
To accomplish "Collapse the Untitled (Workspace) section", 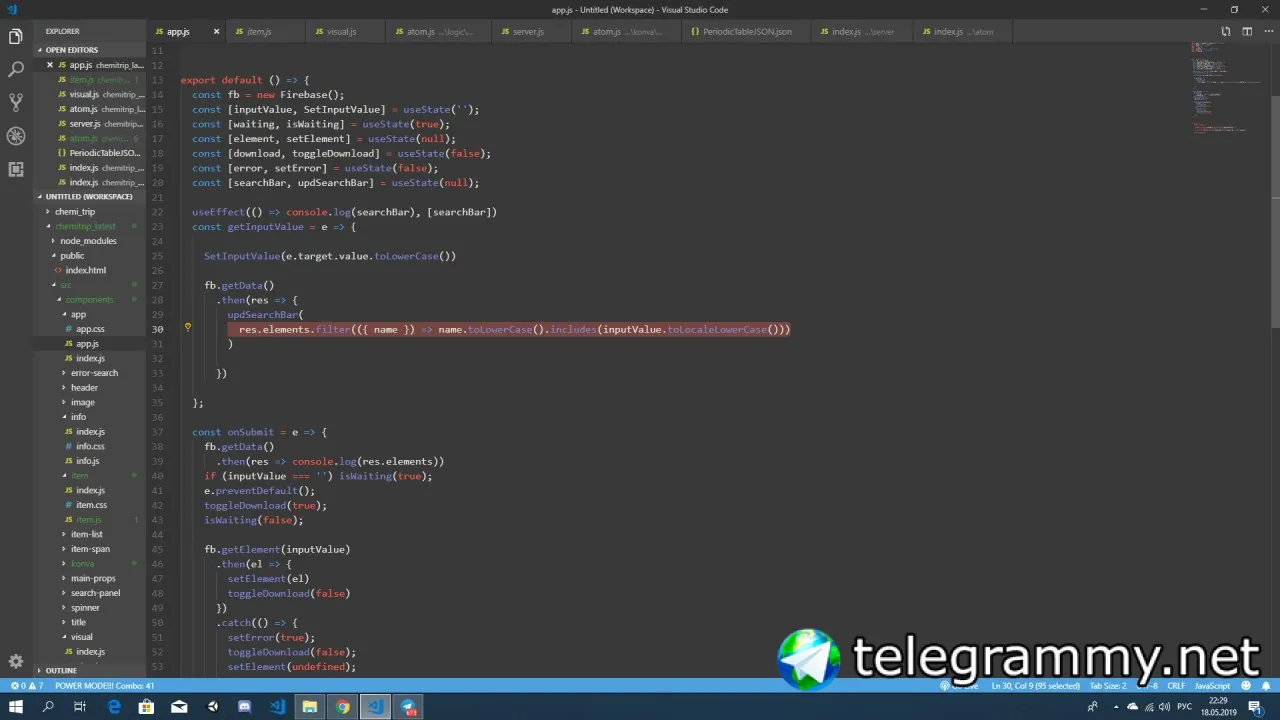I will tap(90, 197).
